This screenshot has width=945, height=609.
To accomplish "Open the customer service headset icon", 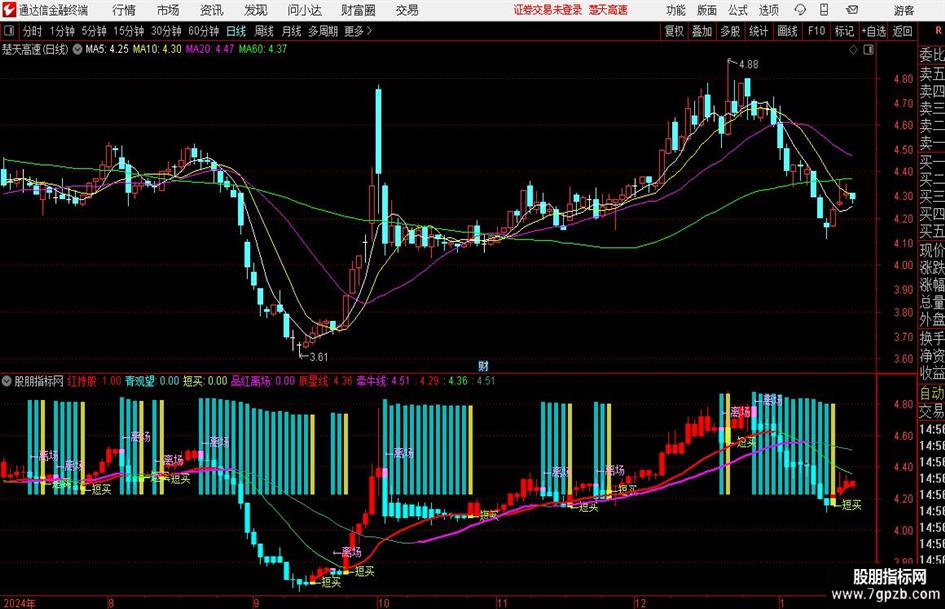I will tap(800, 10).
